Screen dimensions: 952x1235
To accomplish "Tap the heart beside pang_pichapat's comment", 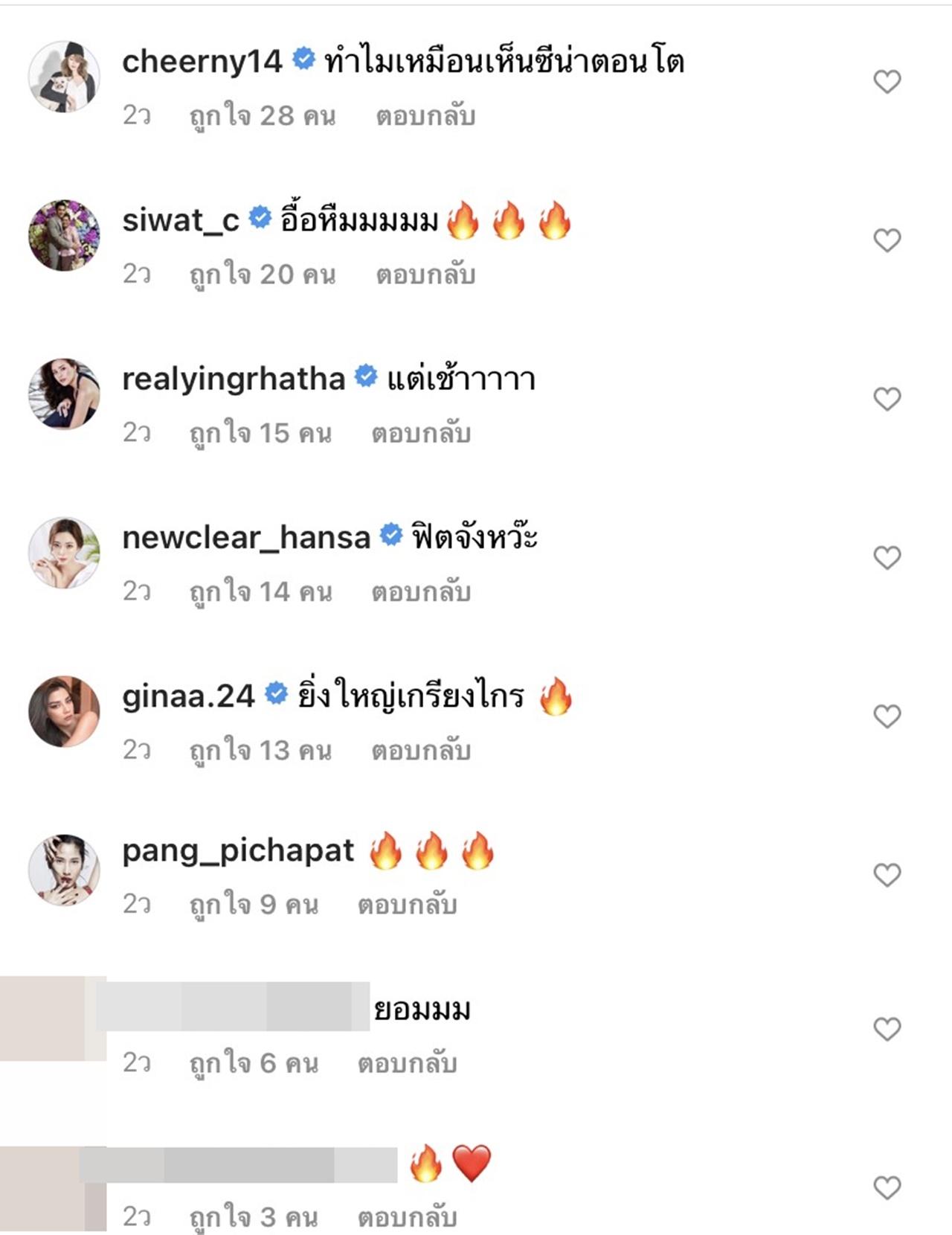I will click(x=887, y=874).
